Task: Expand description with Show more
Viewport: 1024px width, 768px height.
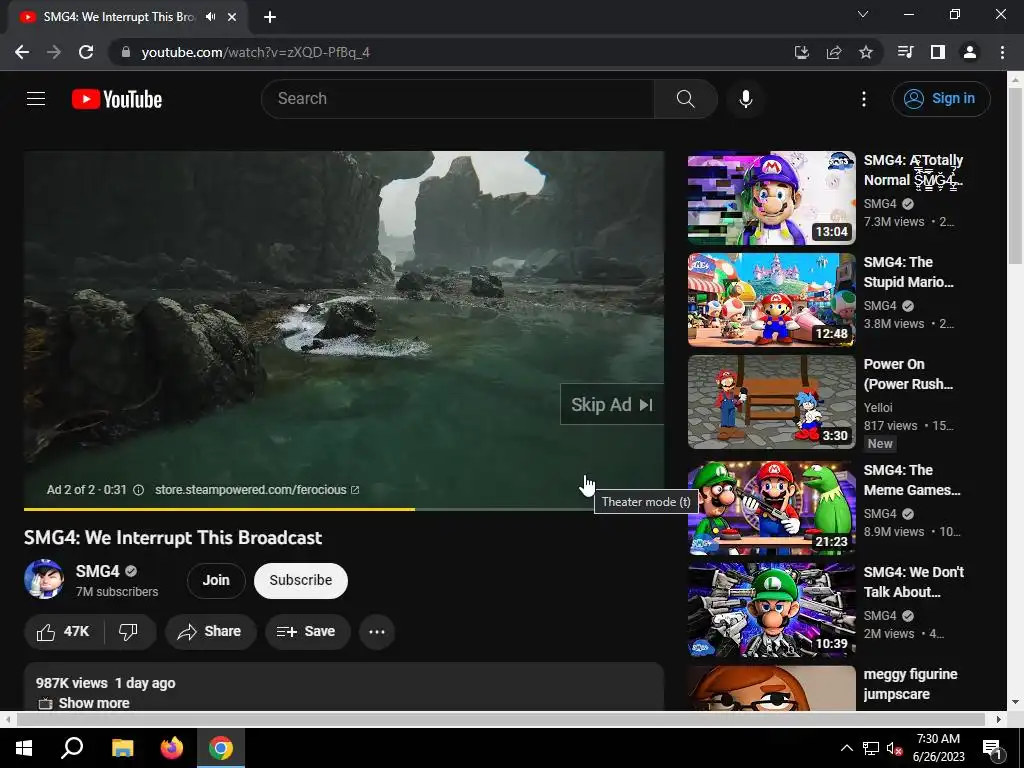Action: point(94,703)
